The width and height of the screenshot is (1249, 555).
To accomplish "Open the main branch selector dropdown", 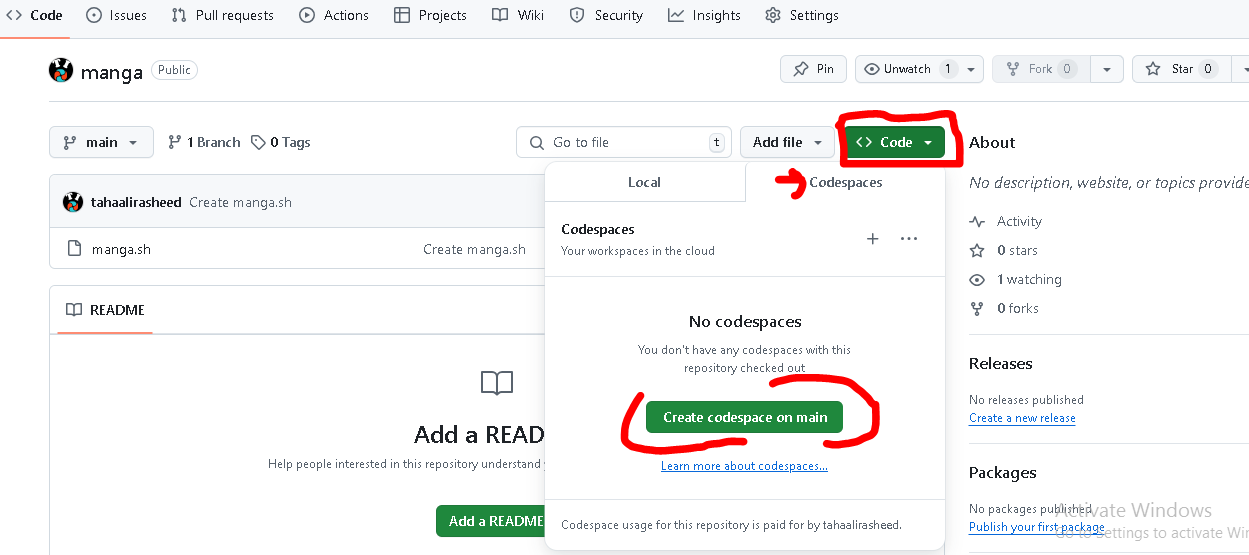I will pos(101,142).
